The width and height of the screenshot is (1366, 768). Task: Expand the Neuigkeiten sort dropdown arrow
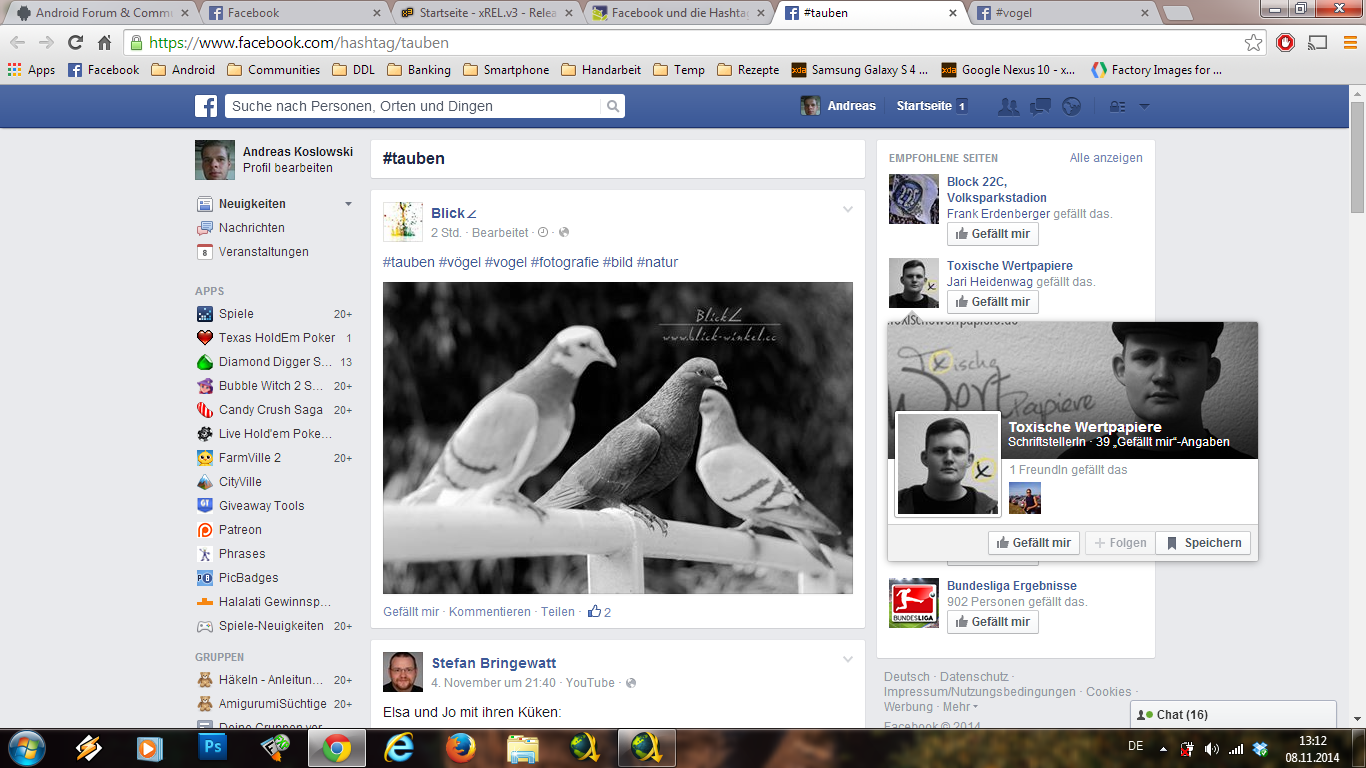coord(348,204)
